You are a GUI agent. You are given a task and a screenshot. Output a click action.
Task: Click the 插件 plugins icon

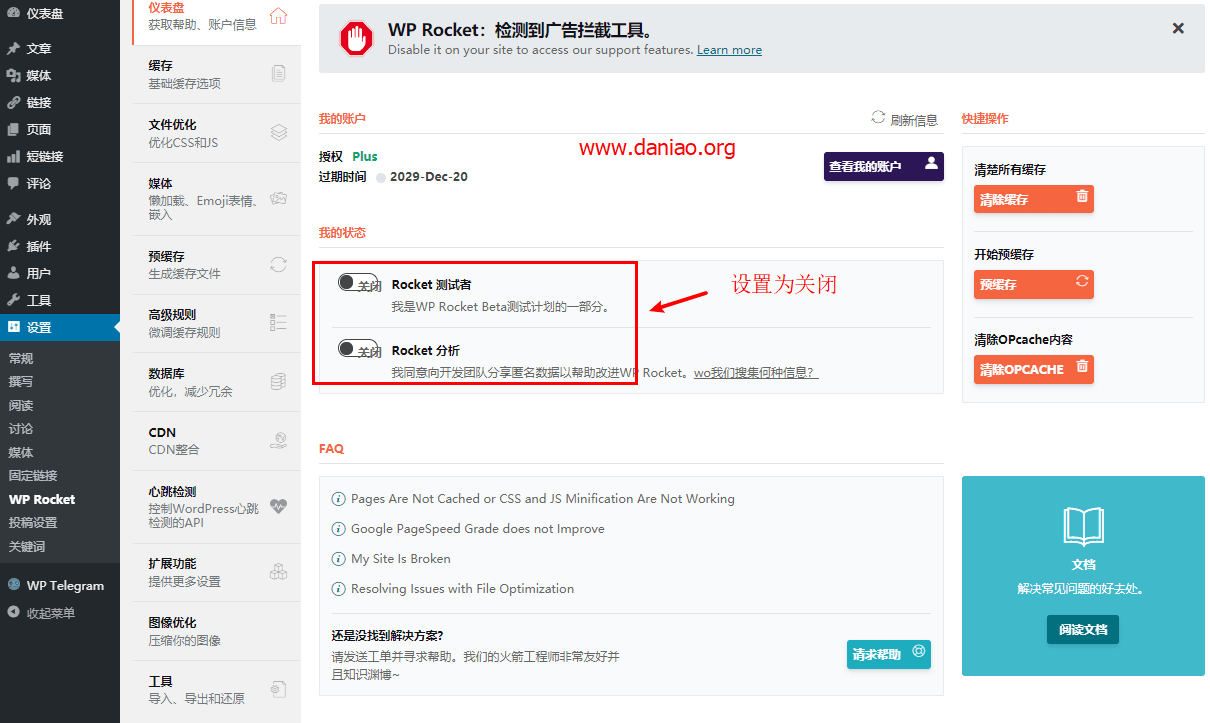13,246
